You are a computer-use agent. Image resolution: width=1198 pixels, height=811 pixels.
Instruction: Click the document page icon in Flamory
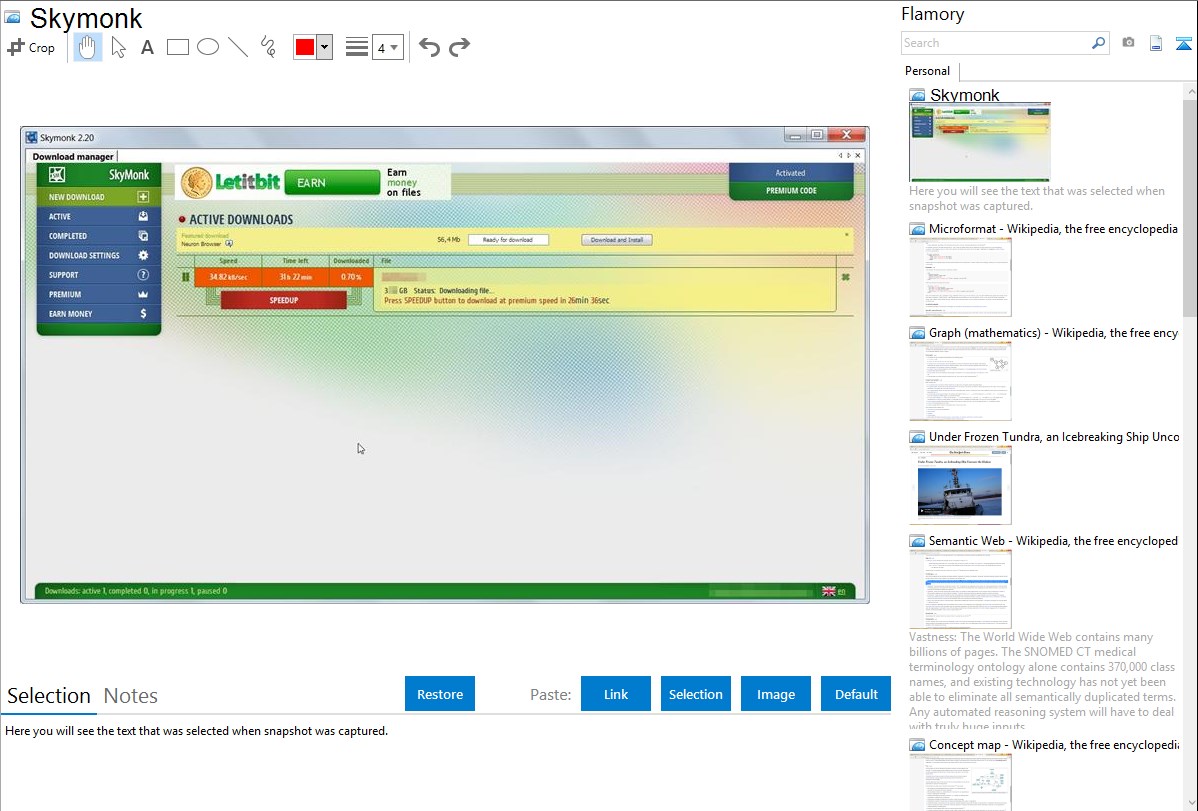[1156, 43]
